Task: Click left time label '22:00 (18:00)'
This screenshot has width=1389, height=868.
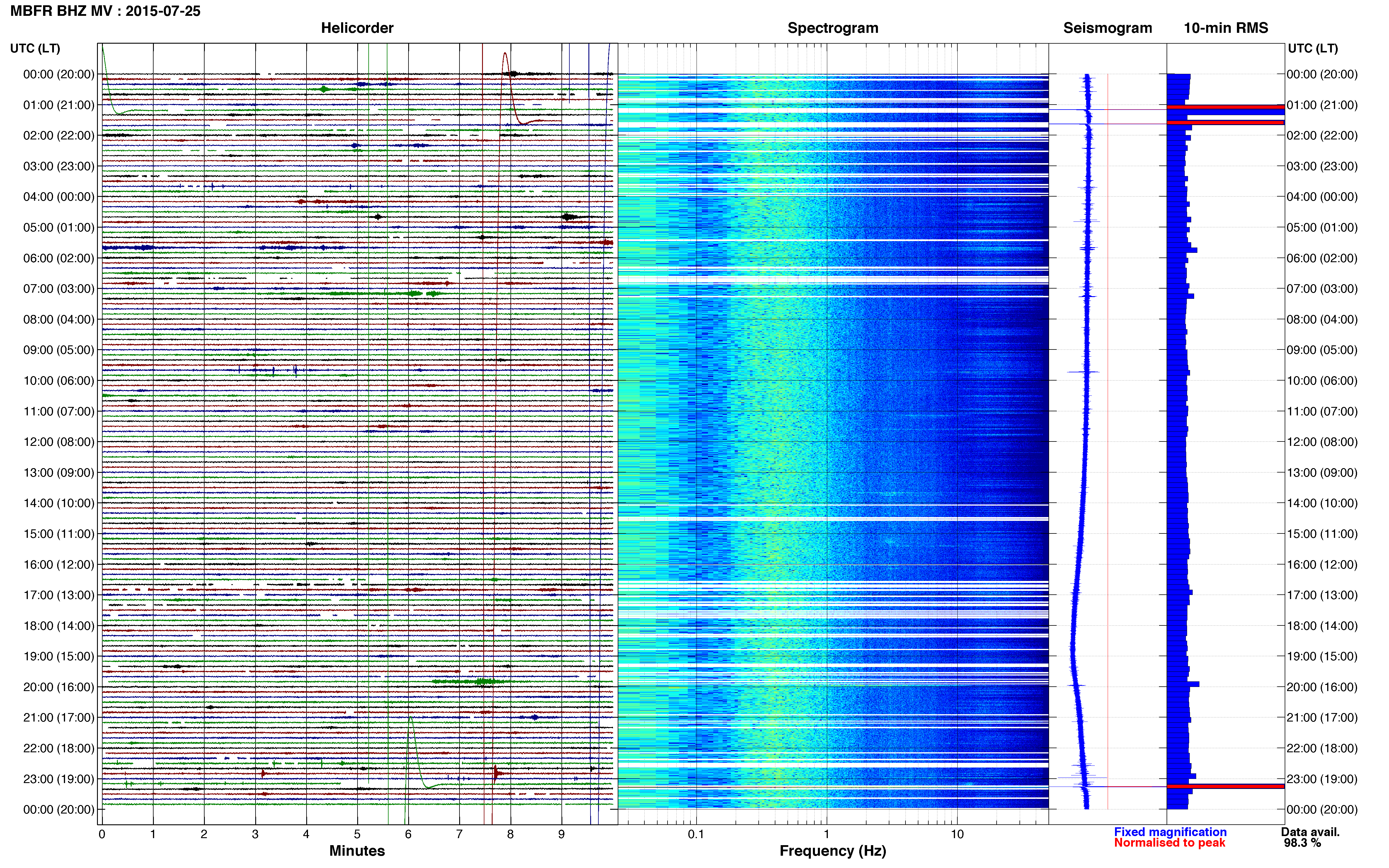Action: (x=59, y=748)
